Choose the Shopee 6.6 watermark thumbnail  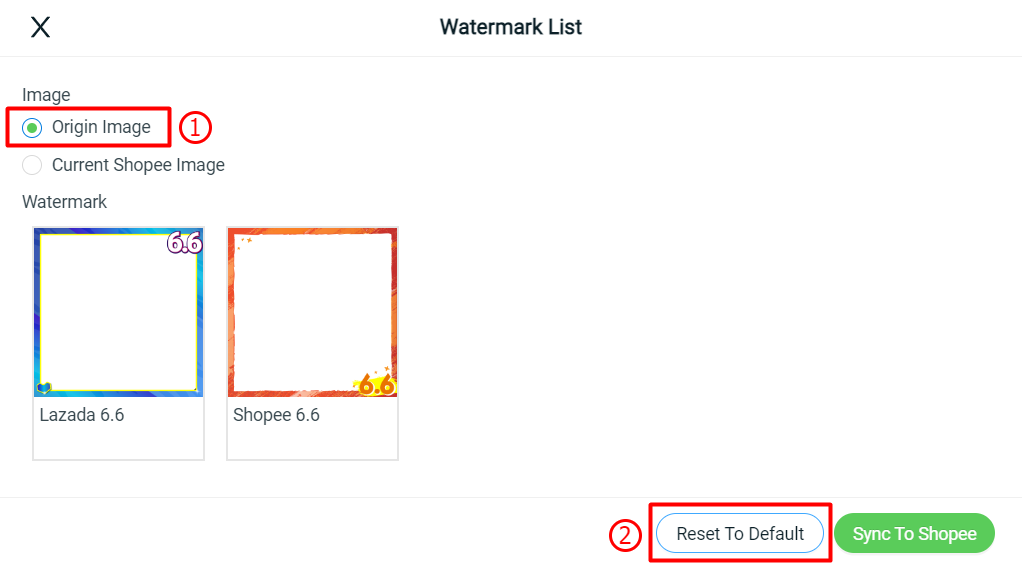(313, 313)
